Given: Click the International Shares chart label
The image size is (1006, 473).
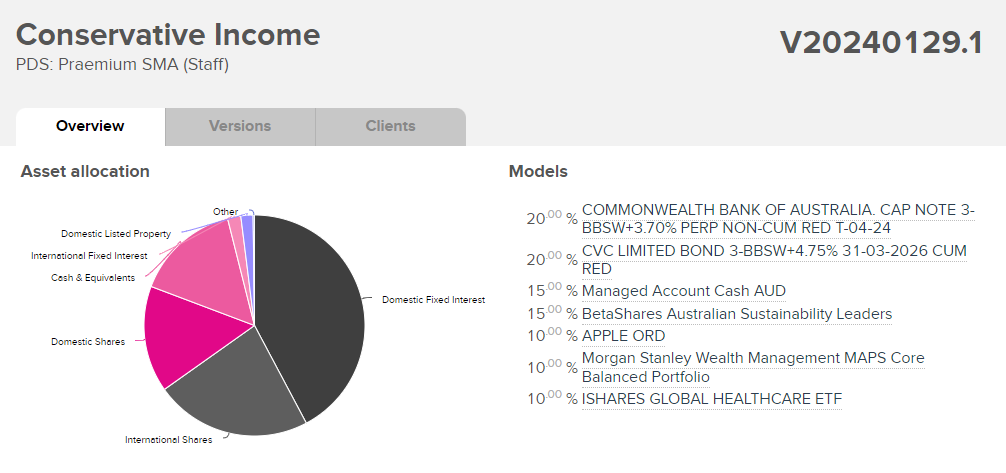Looking at the screenshot, I should pos(168,440).
